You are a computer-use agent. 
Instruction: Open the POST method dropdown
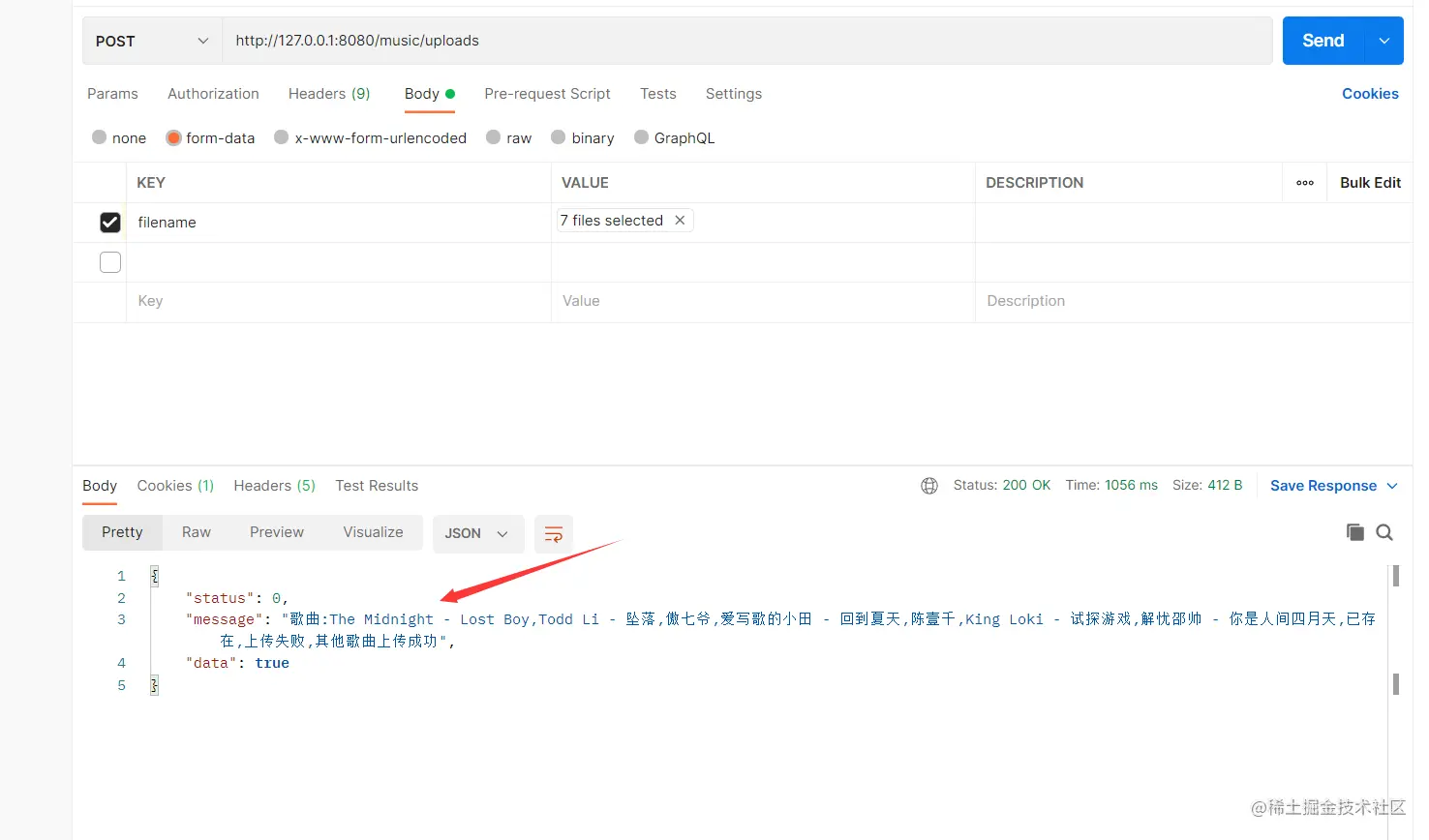[x=152, y=41]
